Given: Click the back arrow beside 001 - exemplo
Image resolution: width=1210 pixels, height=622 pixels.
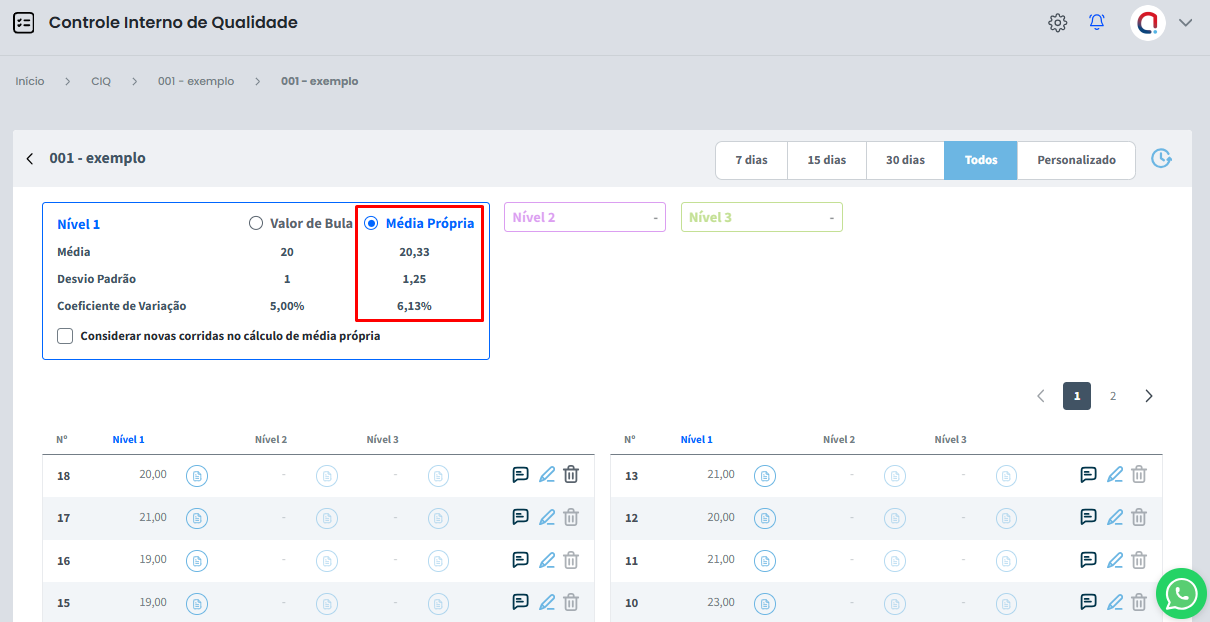Looking at the screenshot, I should click(30, 159).
